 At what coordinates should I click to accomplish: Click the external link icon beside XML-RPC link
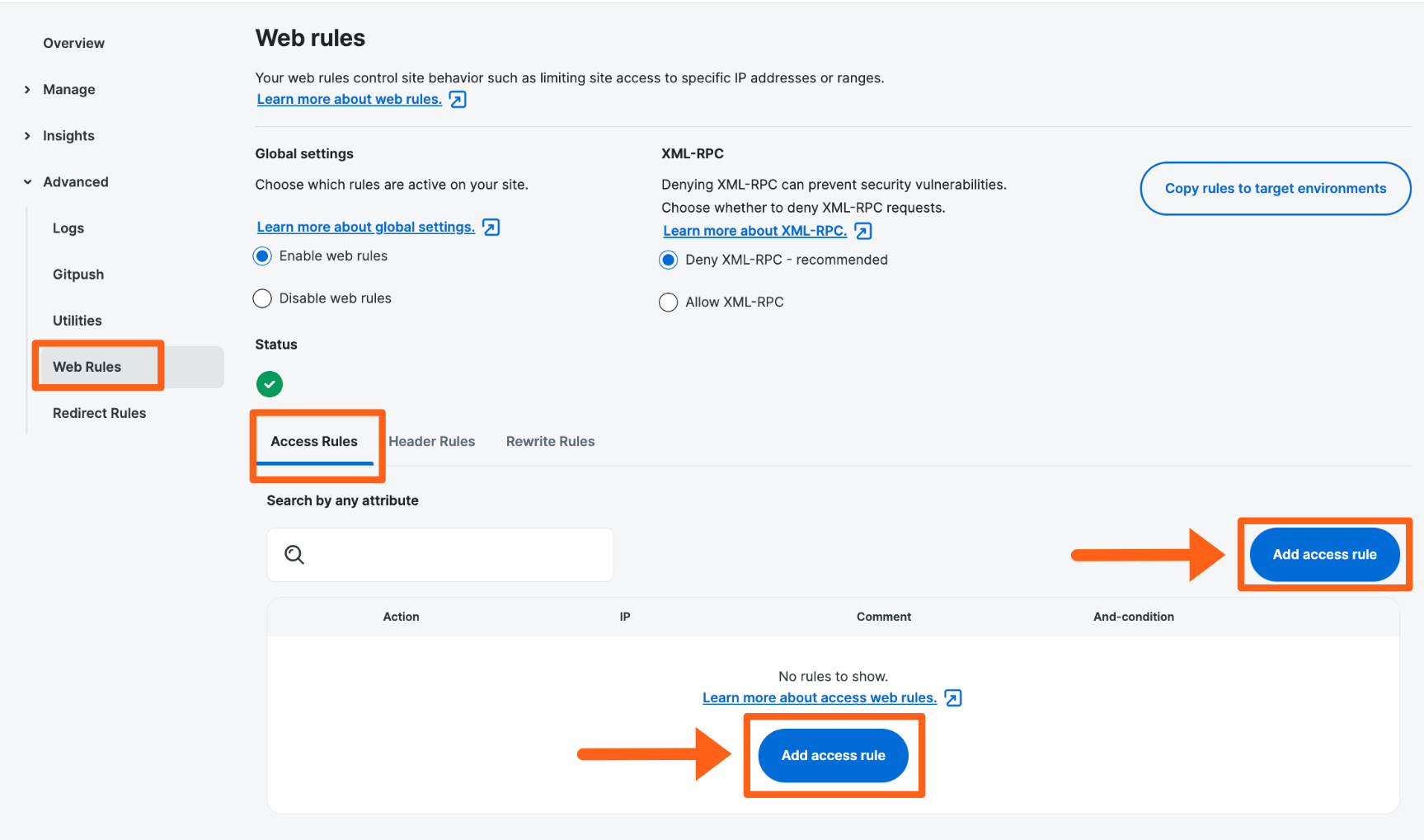pos(862,230)
